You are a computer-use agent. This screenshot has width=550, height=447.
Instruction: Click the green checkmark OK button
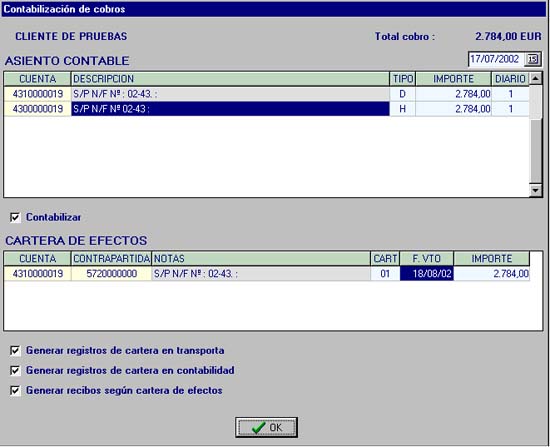266,427
